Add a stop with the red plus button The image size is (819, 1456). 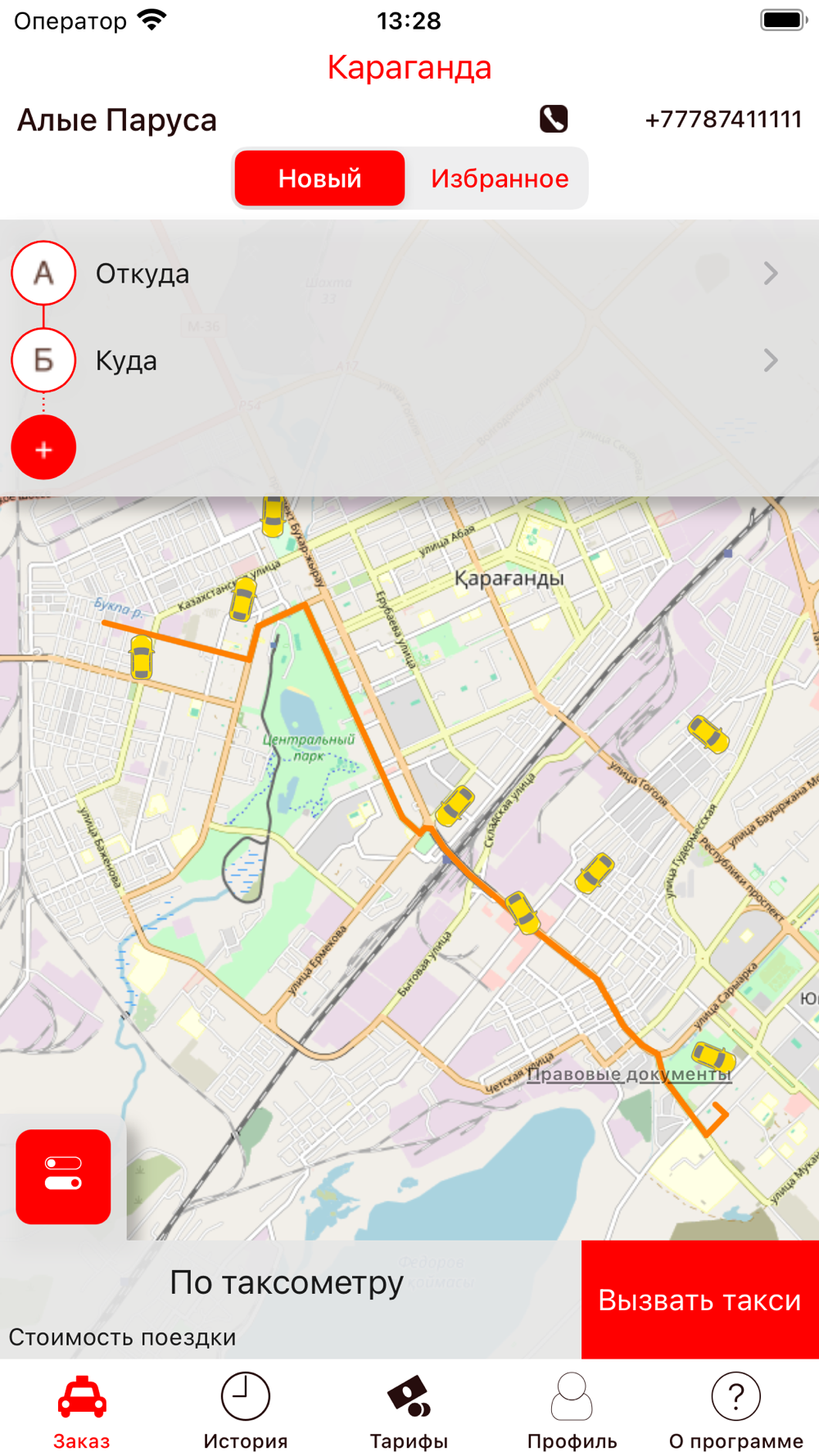tap(43, 447)
